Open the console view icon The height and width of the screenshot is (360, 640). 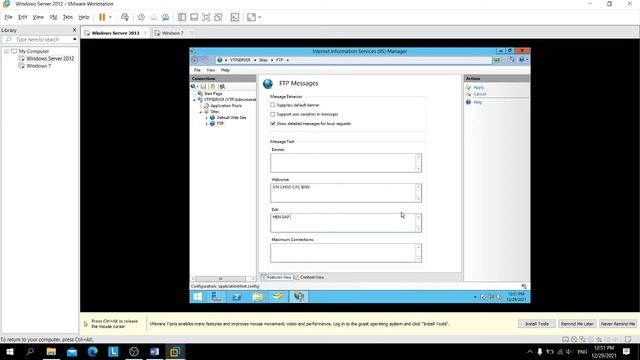(x=235, y=17)
